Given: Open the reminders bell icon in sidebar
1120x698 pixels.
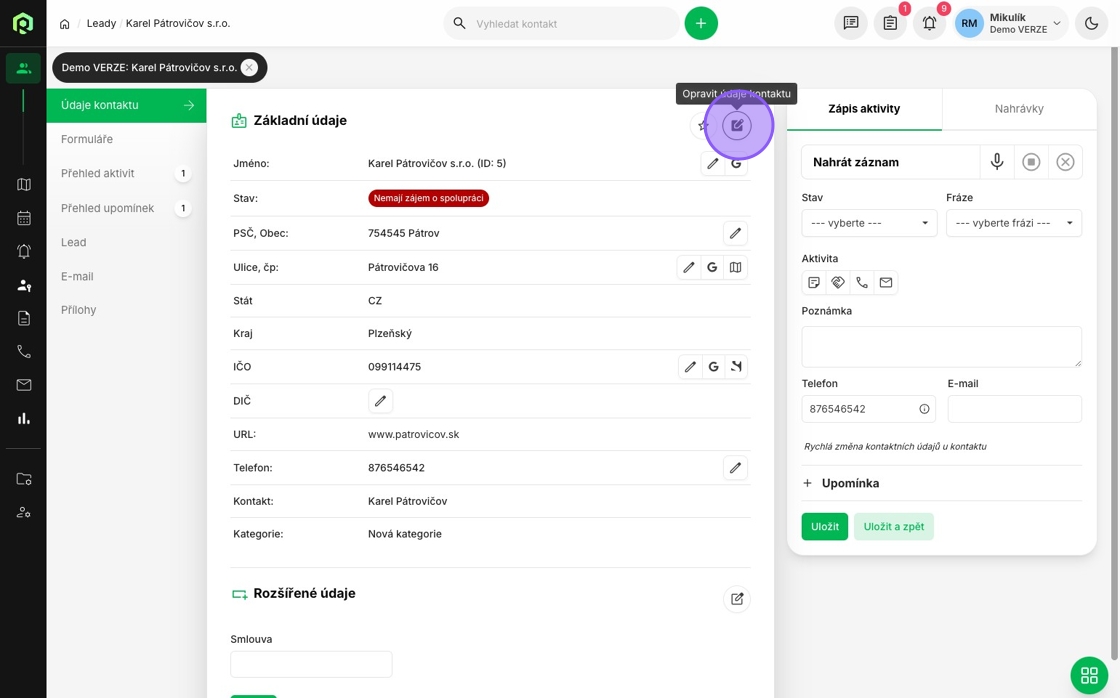Looking at the screenshot, I should pyautogui.click(x=24, y=251).
